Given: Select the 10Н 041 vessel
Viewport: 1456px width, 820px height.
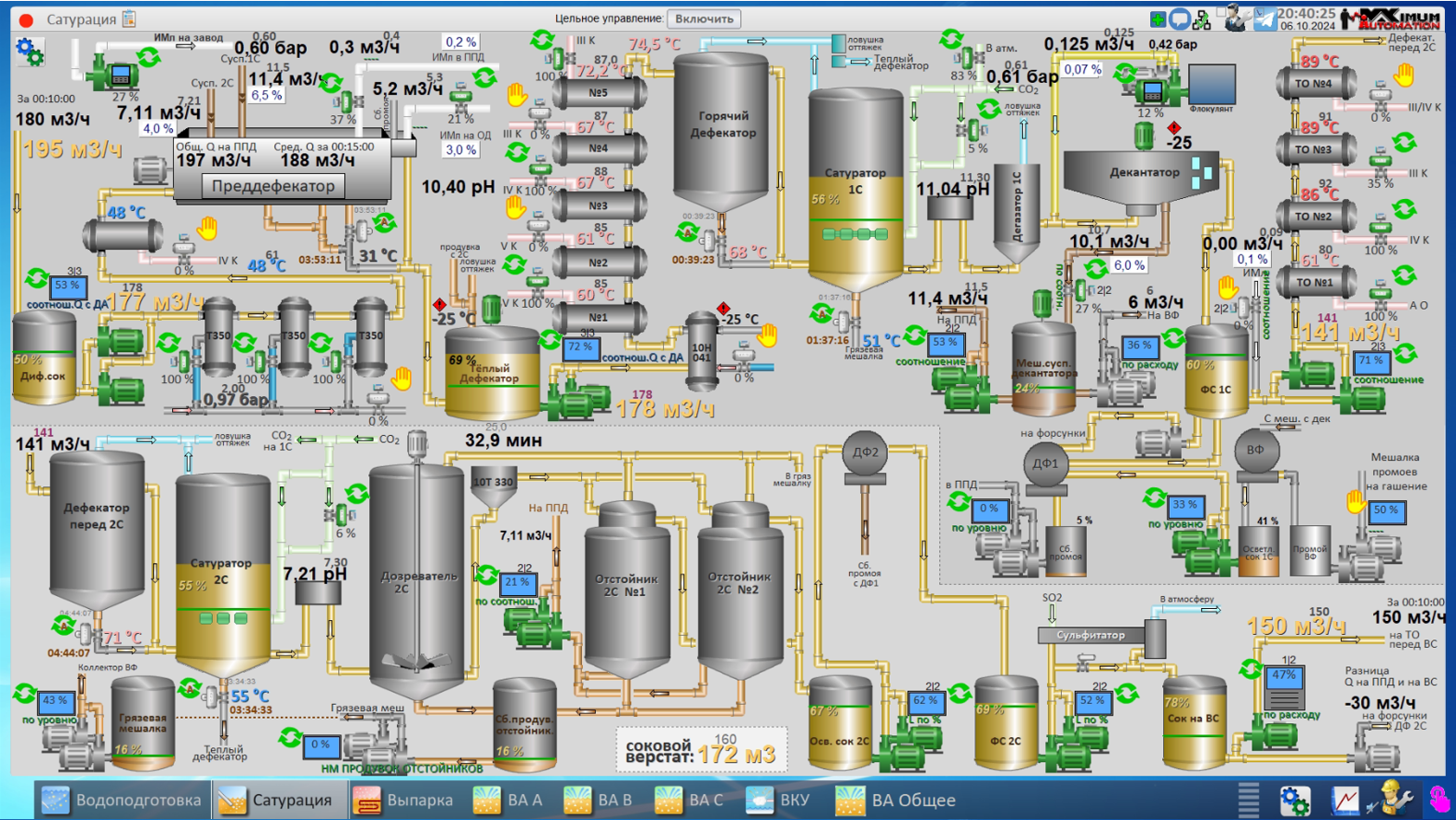Looking at the screenshot, I should pyautogui.click(x=702, y=352).
